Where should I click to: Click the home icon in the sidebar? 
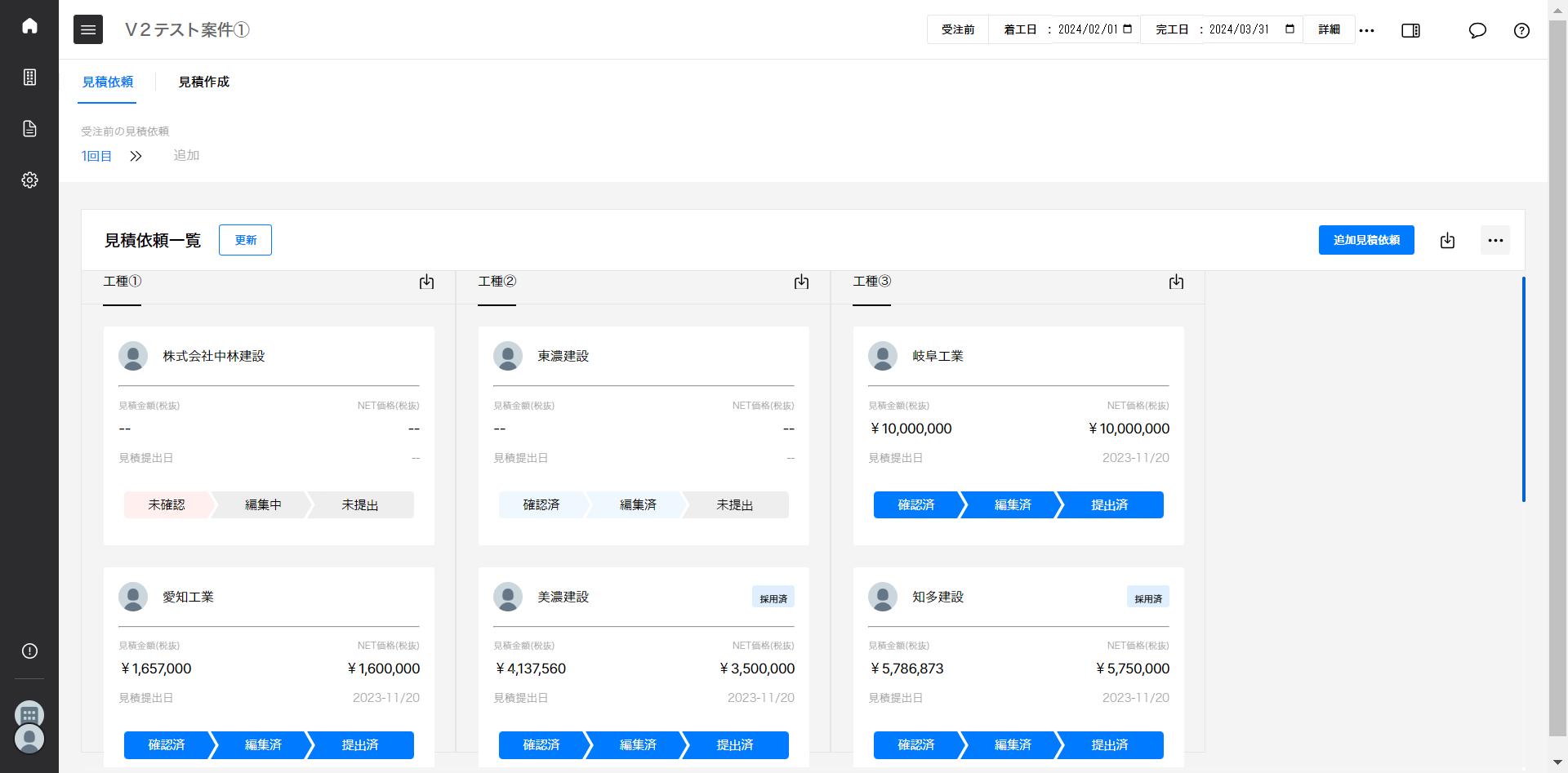tap(29, 25)
